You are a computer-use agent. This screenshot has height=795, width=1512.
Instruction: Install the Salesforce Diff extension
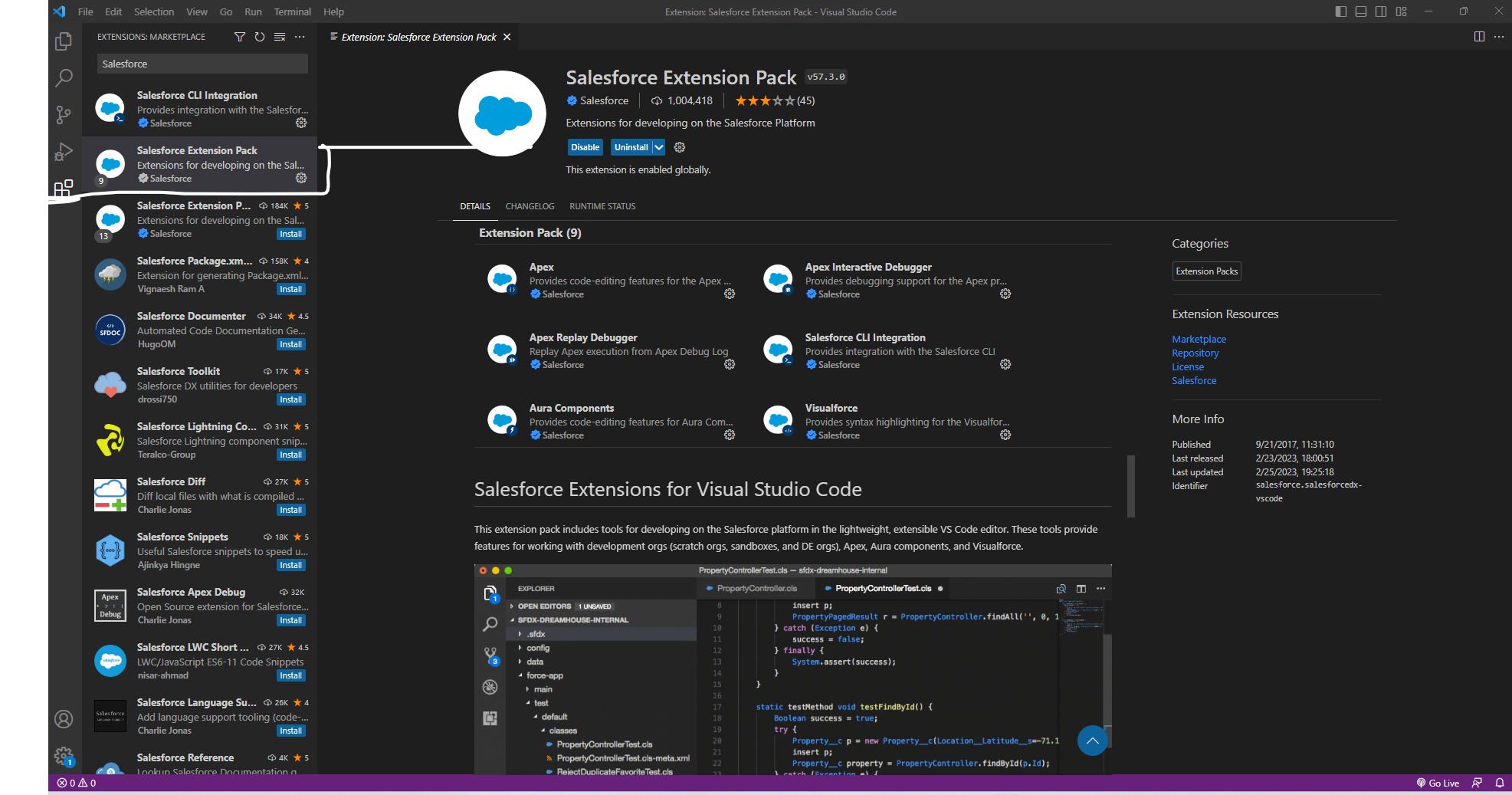291,510
